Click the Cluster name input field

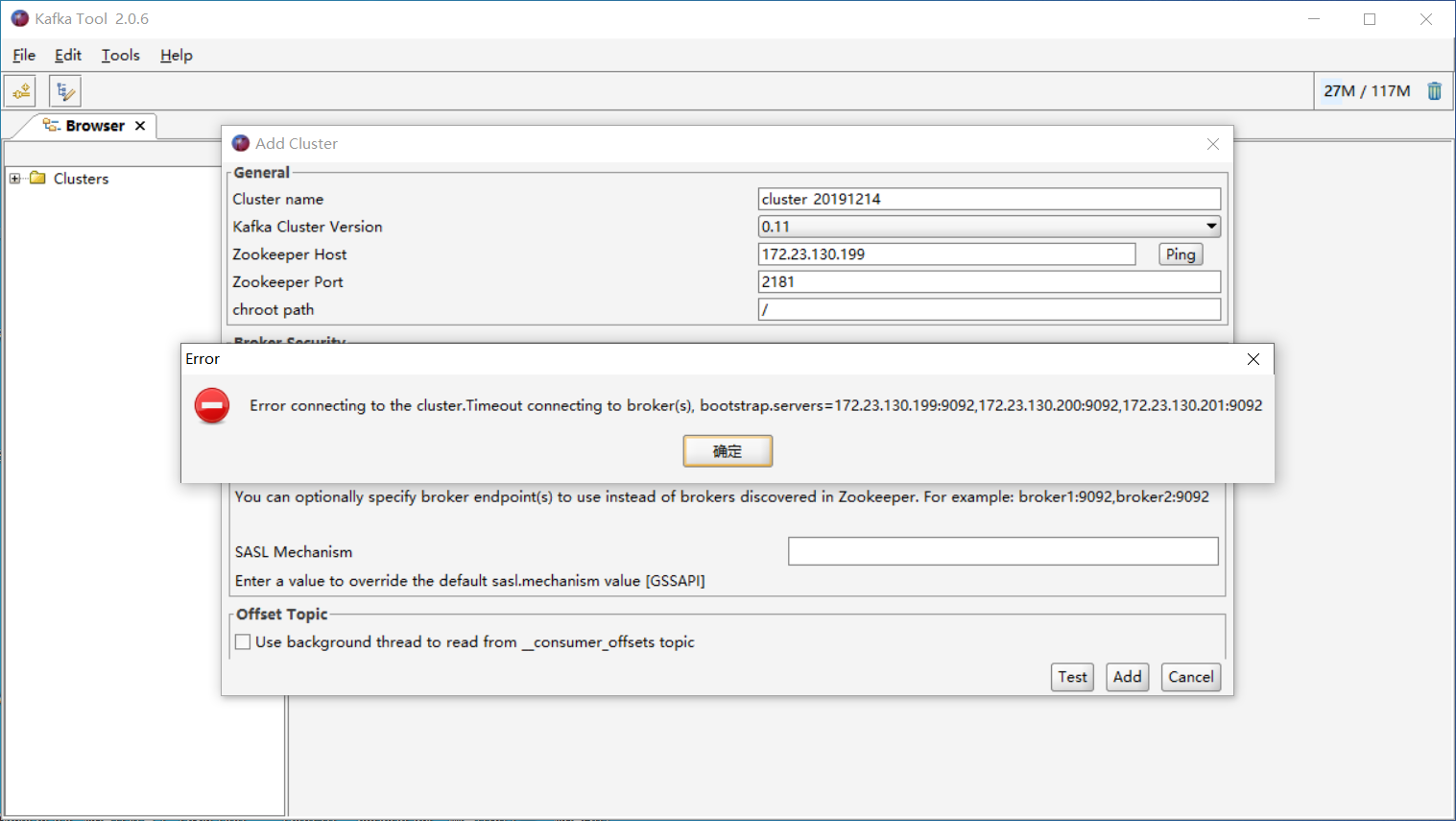click(x=990, y=199)
